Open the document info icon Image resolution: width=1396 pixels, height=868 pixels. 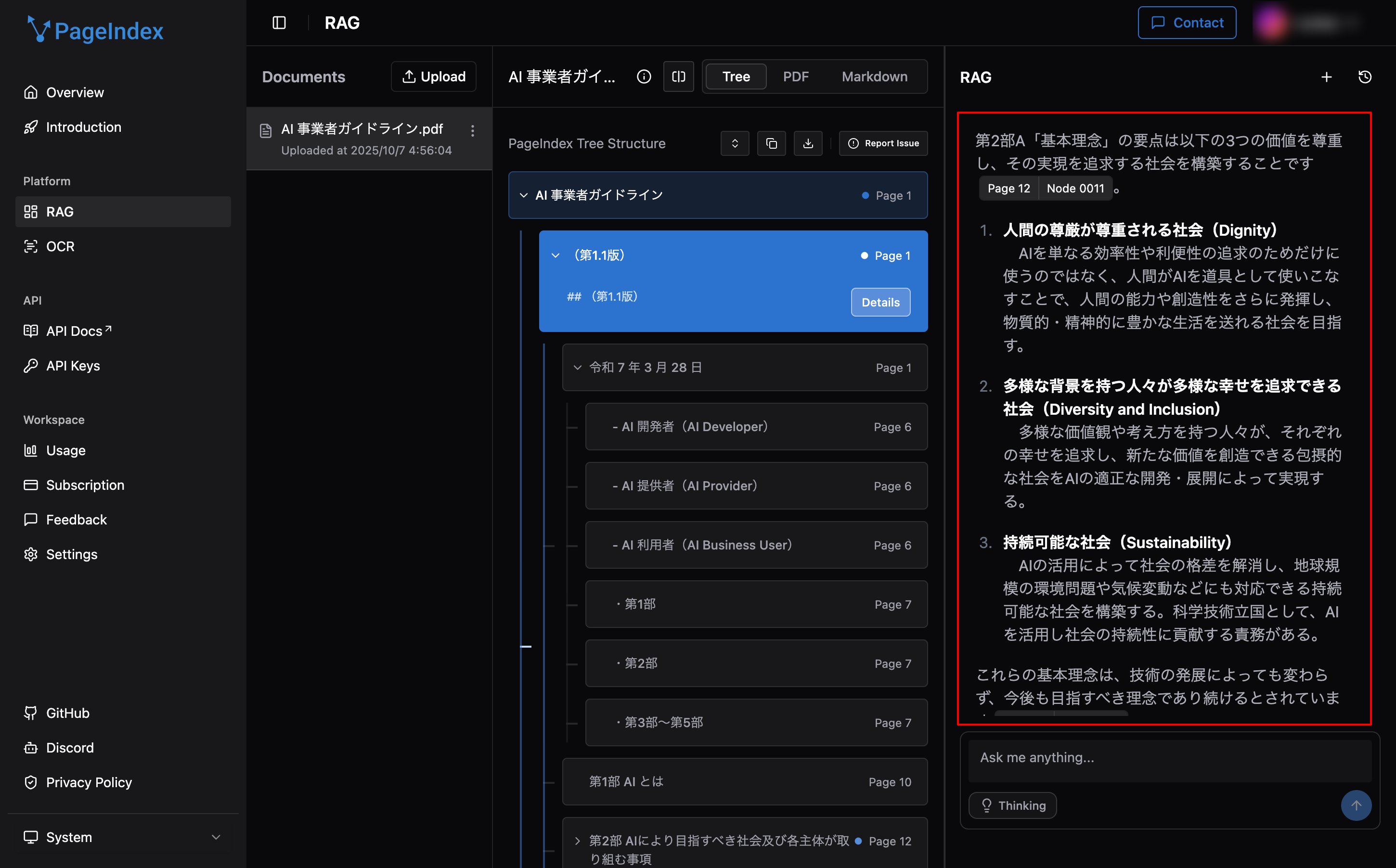click(644, 77)
